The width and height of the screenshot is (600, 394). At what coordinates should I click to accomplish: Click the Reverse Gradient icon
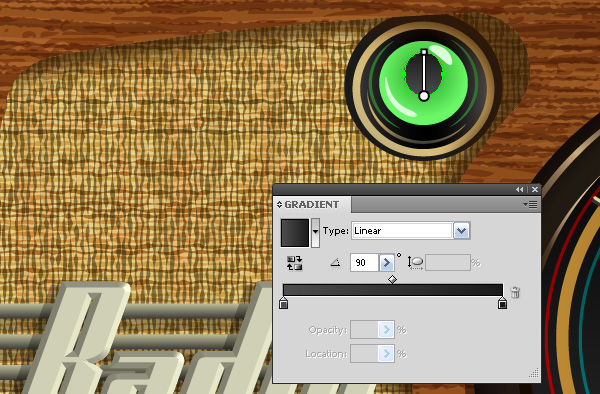294,263
